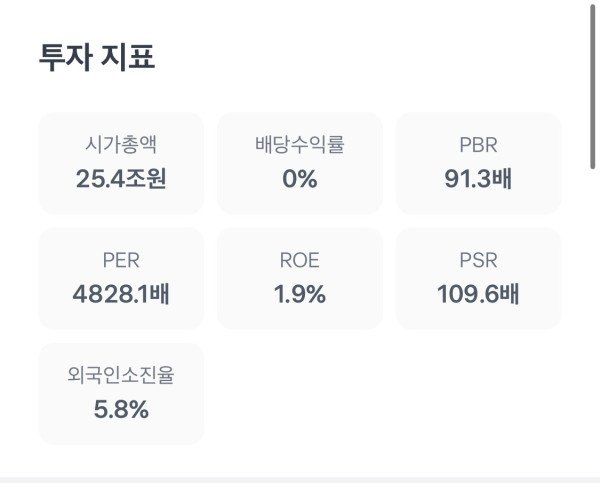Select the 4828.1배 PER value
600x483 pixels.
pyautogui.click(x=121, y=295)
